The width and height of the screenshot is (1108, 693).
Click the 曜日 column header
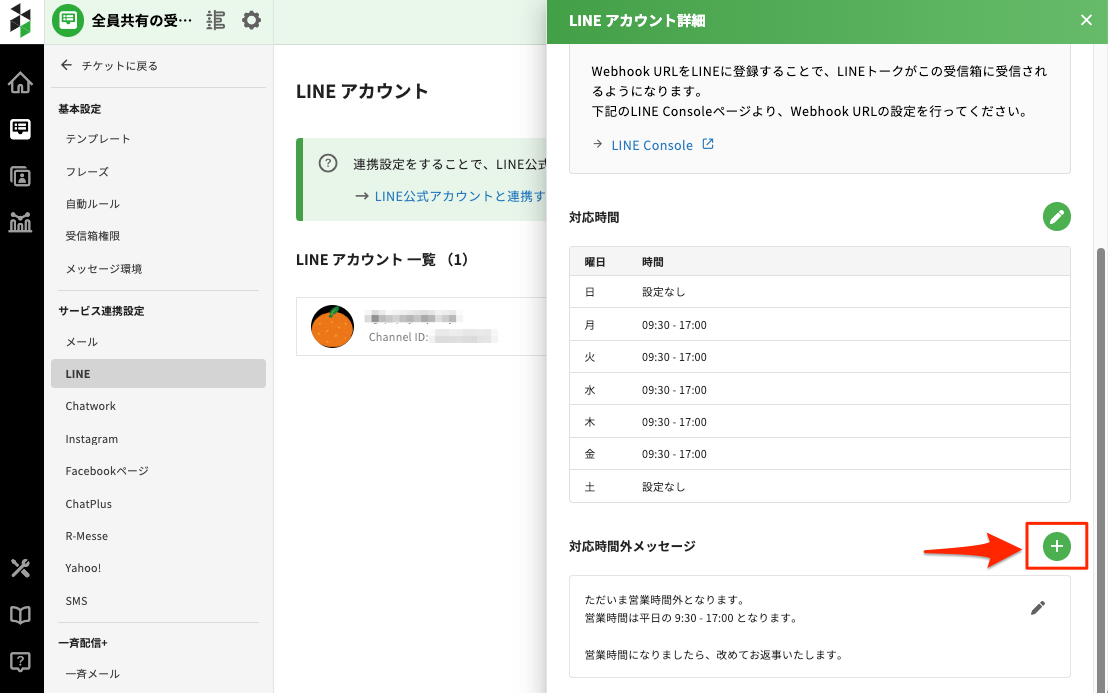(595, 262)
